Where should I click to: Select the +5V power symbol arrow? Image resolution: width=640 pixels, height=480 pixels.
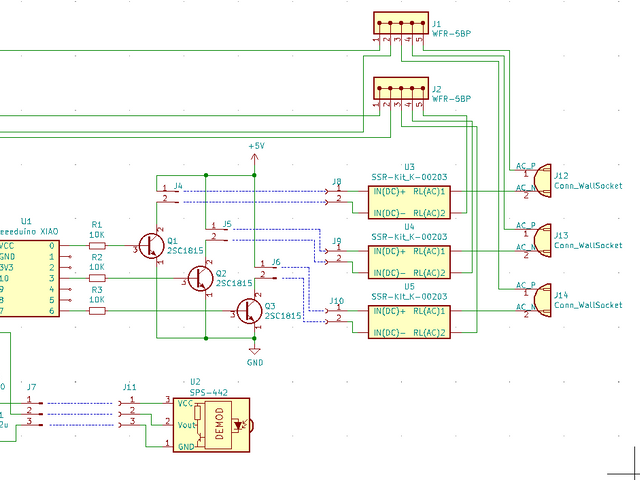point(255,160)
